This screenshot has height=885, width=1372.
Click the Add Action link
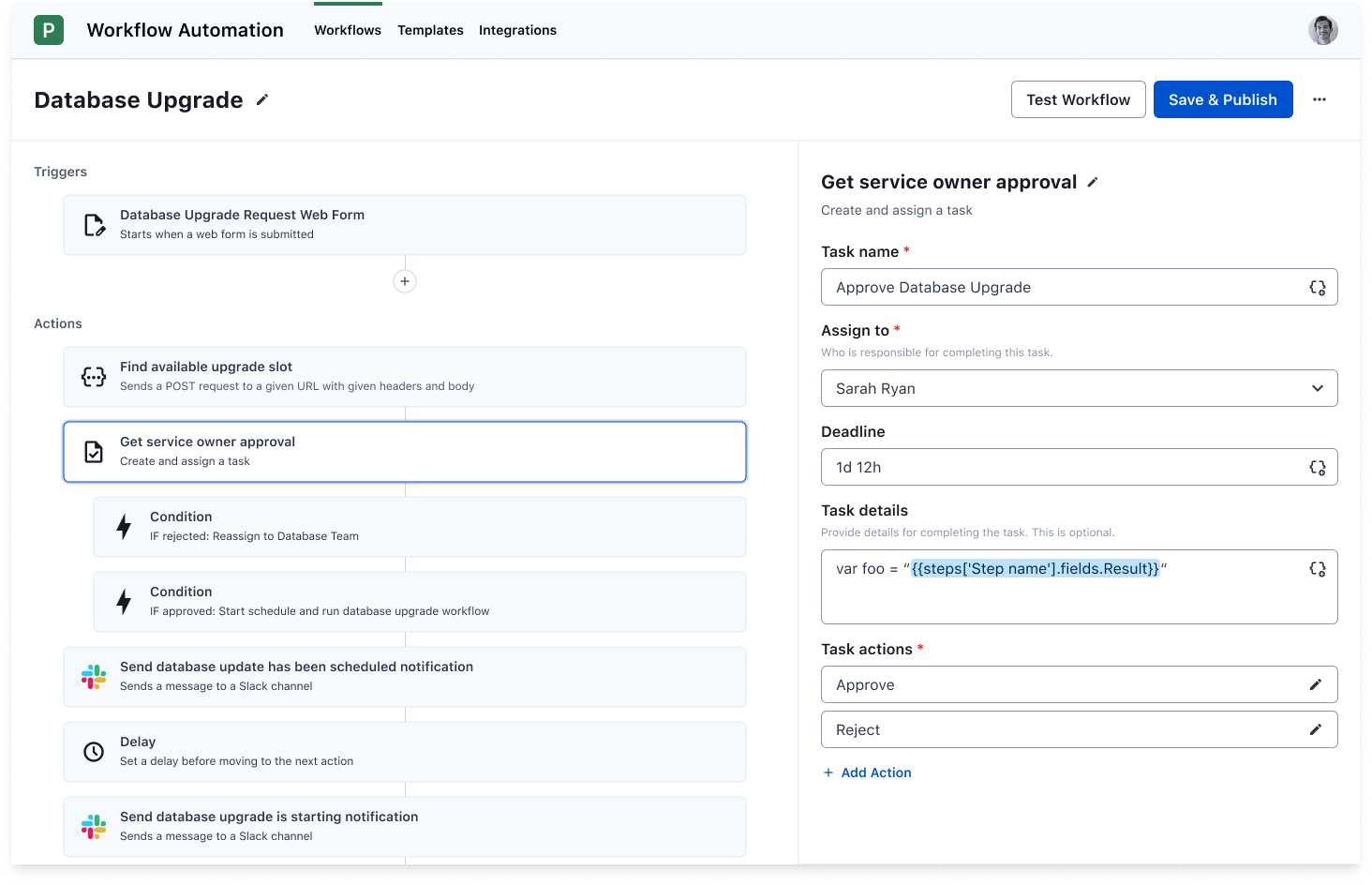(867, 772)
